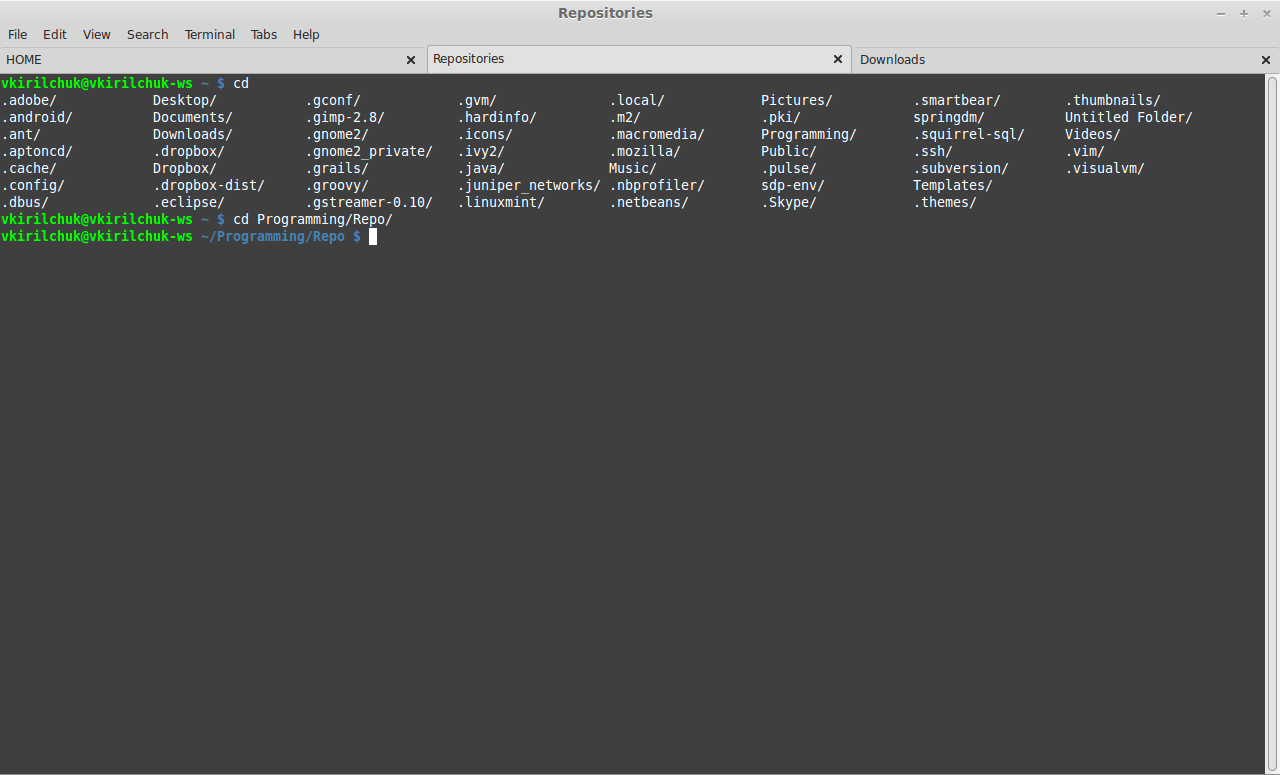Open the File menu

click(x=17, y=34)
